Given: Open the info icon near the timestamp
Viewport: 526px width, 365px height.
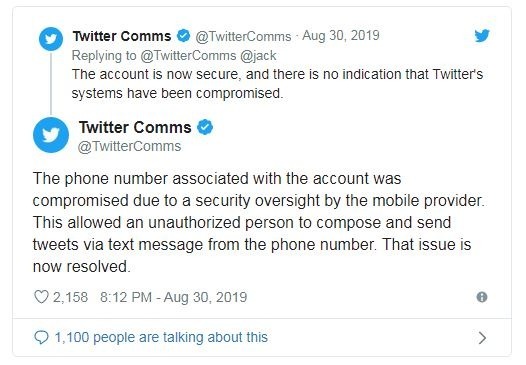Looking at the screenshot, I should (x=482, y=297).
